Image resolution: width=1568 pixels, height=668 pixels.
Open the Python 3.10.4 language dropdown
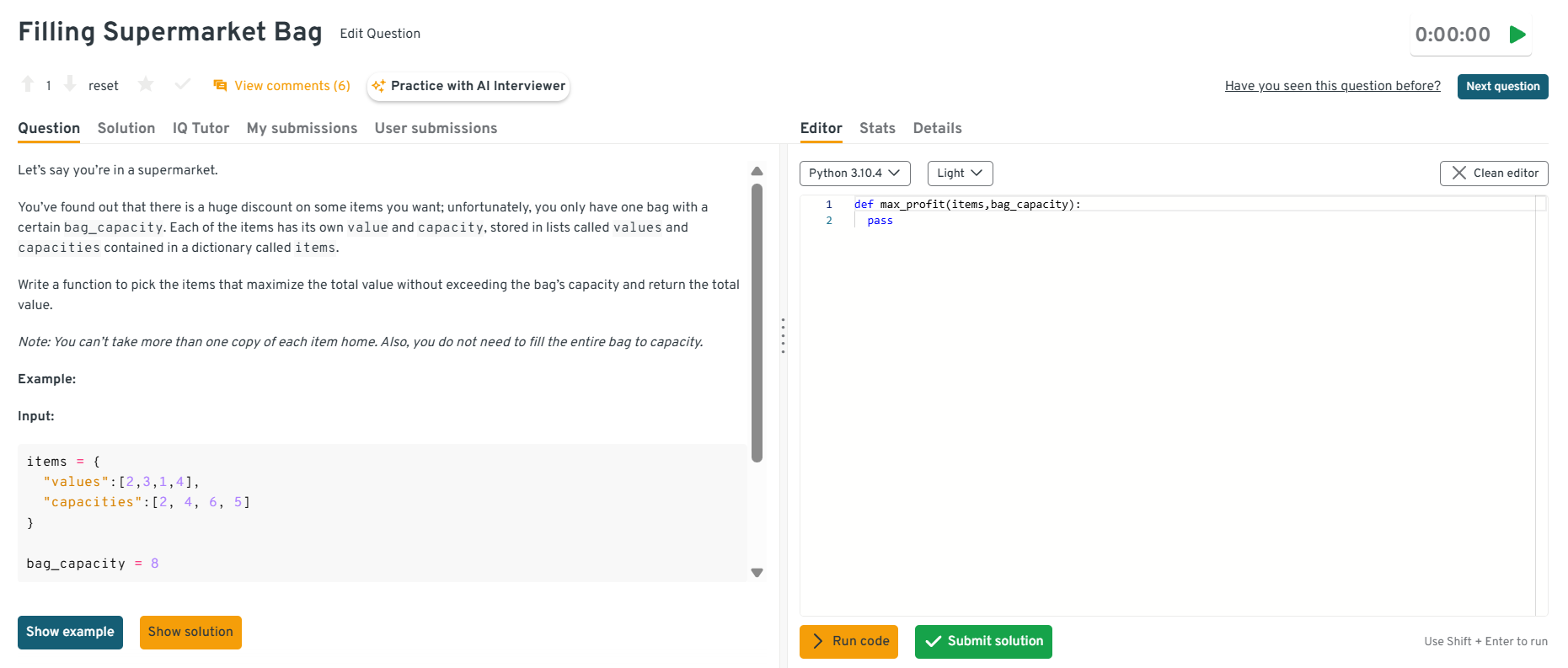pyautogui.click(x=854, y=173)
